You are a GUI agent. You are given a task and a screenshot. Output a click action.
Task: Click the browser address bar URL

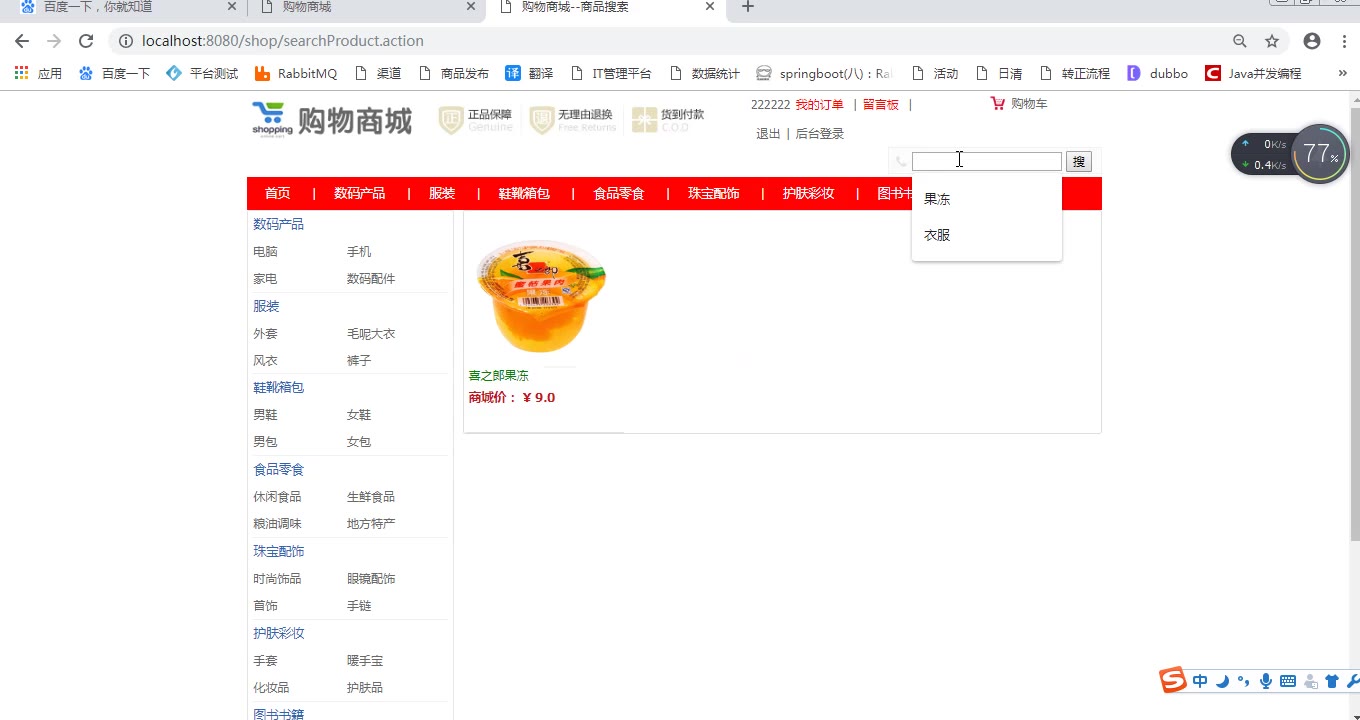pyautogui.click(x=283, y=41)
